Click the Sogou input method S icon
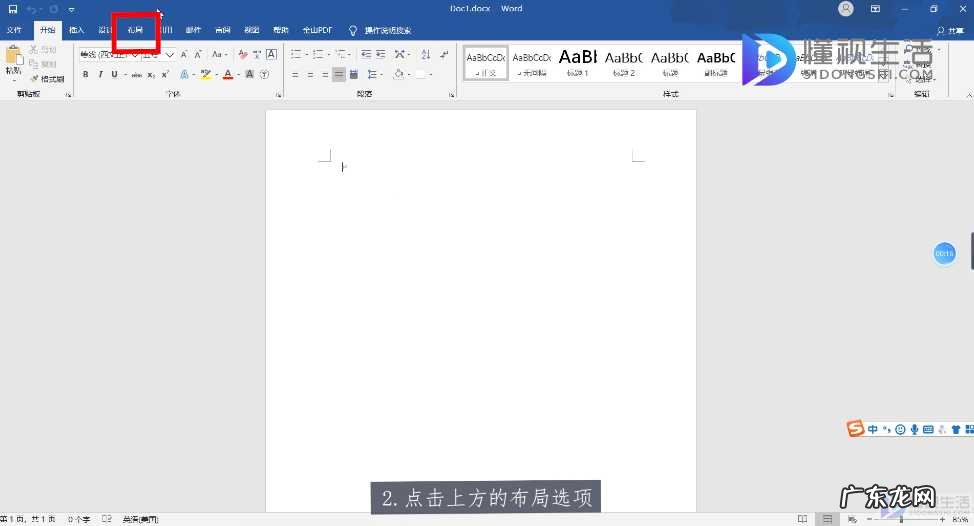This screenshot has height=526, width=974. 855,428
